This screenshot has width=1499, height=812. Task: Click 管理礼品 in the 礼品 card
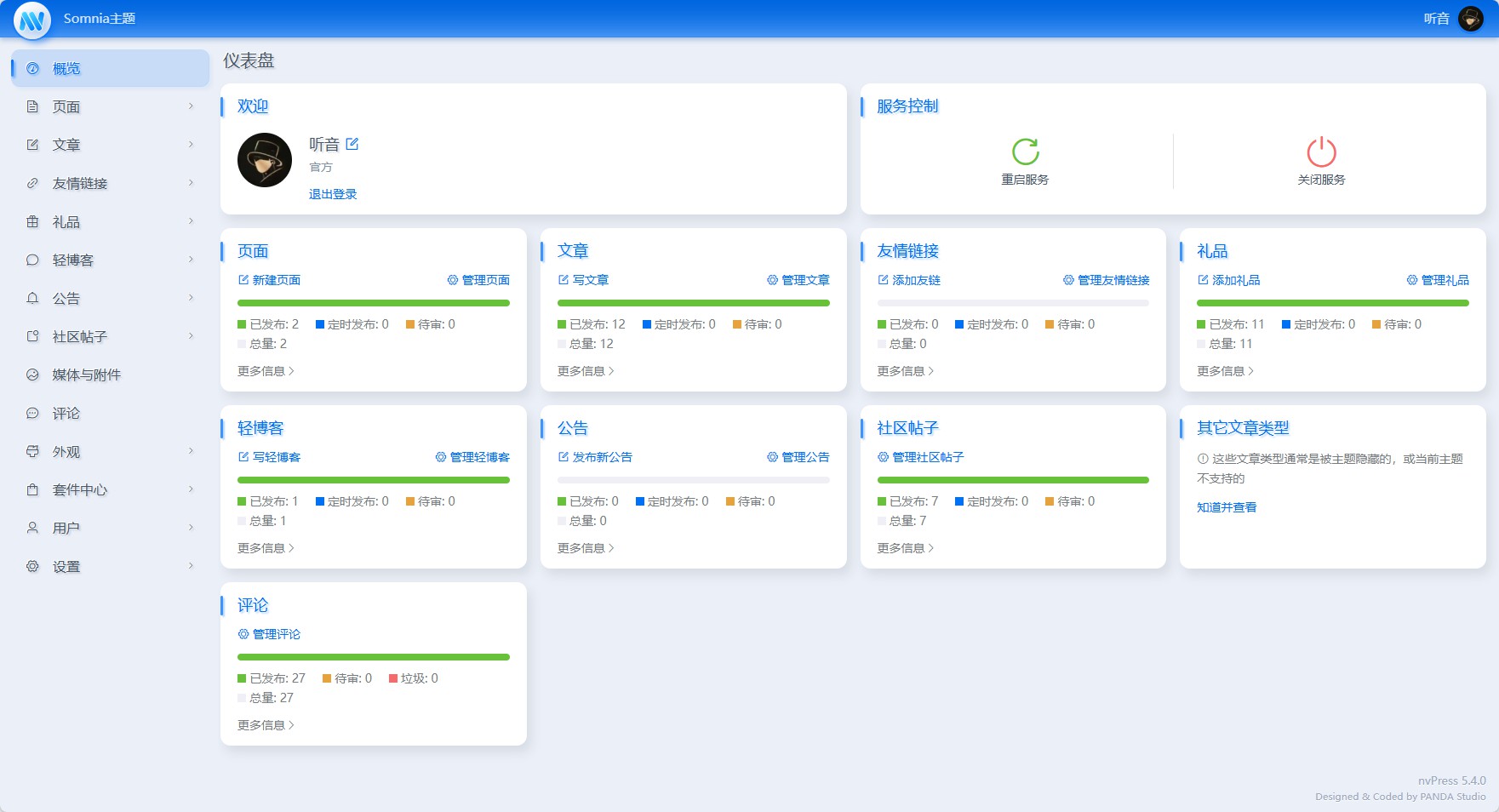point(1438,280)
